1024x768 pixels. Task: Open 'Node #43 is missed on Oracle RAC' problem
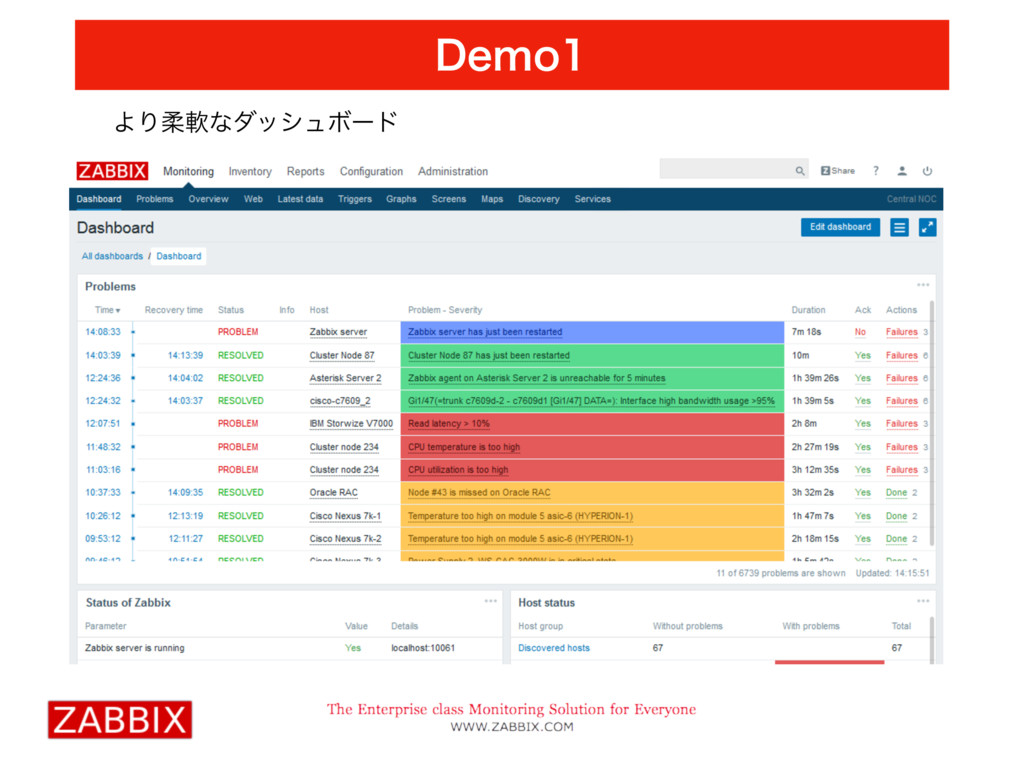coord(479,492)
